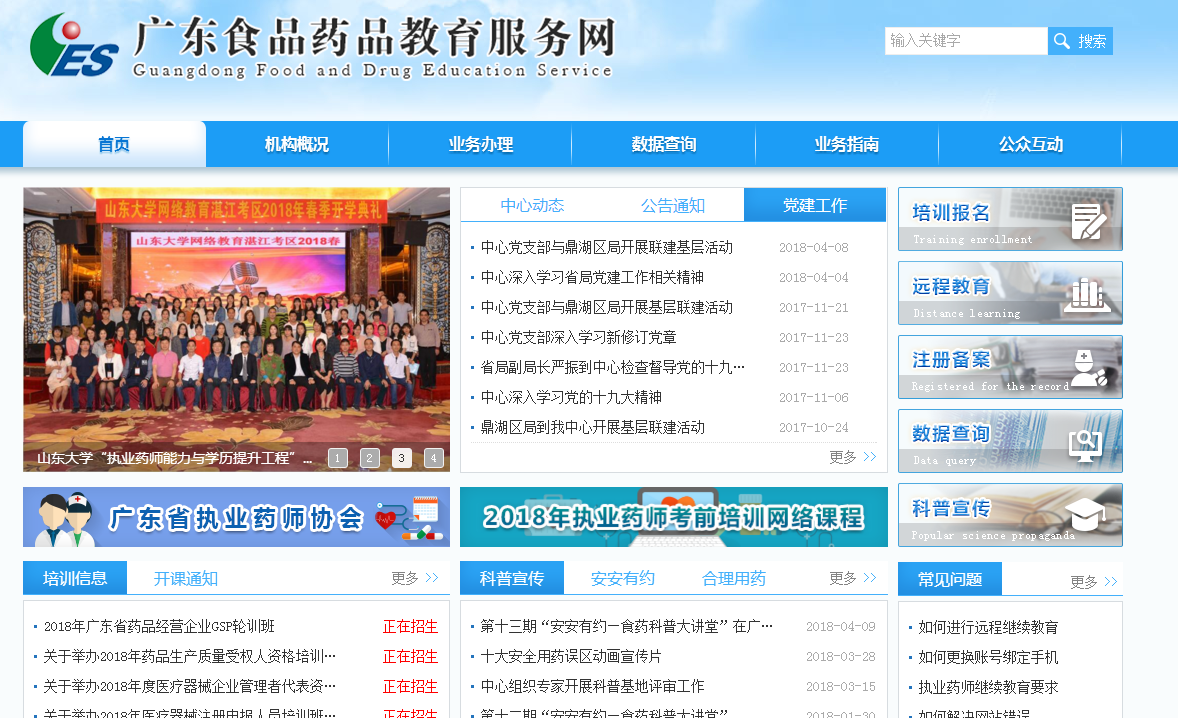Click the 2018年执业药师考前培训网络课程 banner
This screenshot has height=718, width=1178.
point(673,517)
